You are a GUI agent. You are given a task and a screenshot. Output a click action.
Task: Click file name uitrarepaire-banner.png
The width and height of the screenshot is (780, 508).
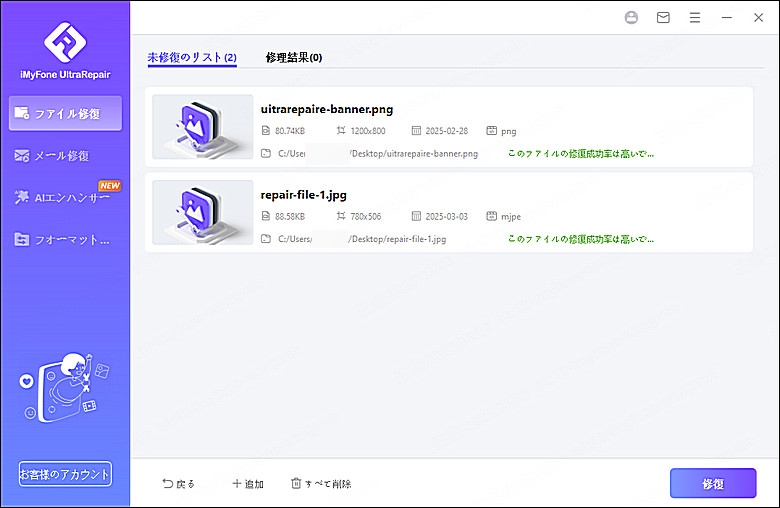pos(327,109)
